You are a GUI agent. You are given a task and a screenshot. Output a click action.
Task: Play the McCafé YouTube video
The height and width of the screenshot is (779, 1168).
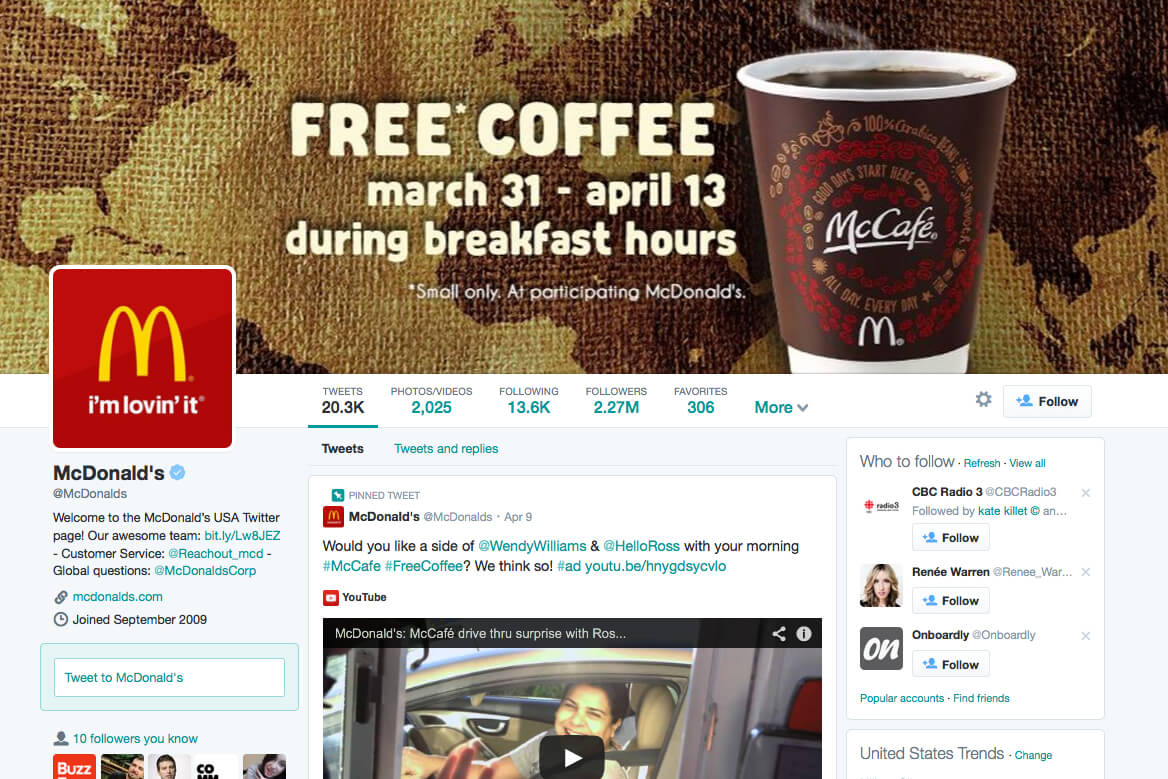[x=571, y=757]
